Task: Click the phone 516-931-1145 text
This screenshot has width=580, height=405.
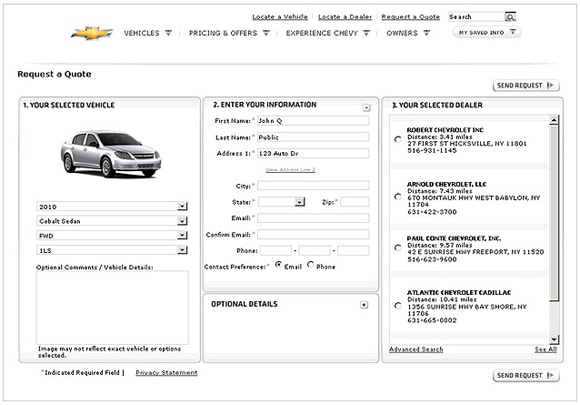Action: 432,151
